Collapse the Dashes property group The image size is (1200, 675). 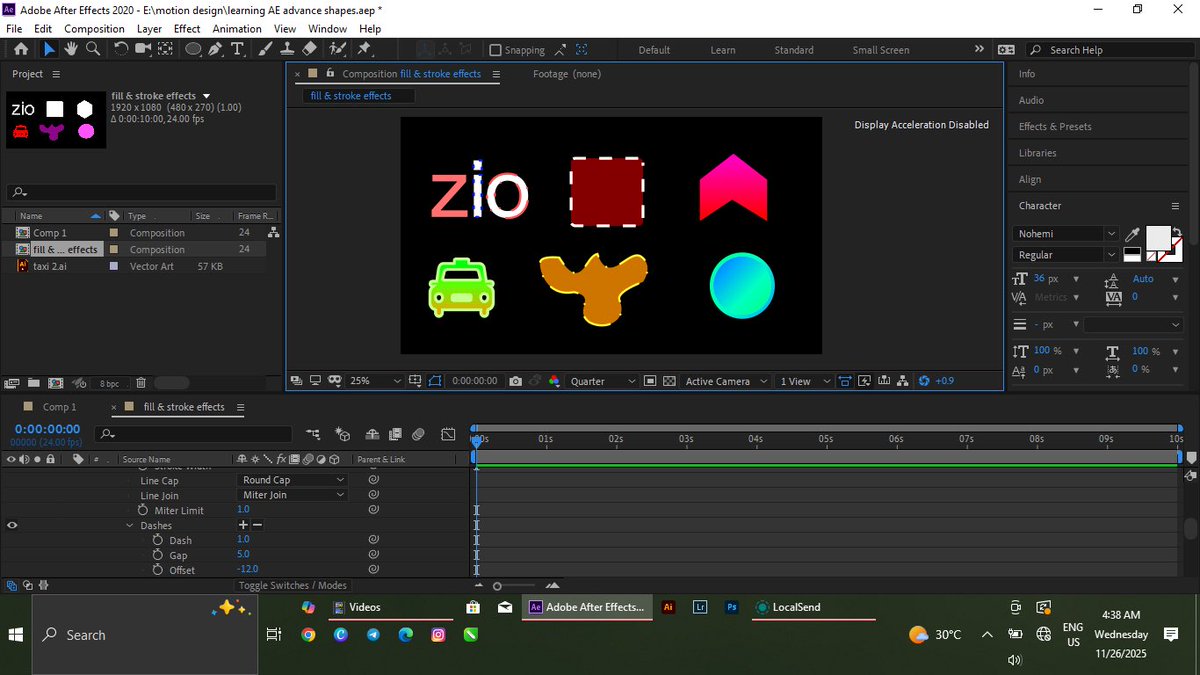[x=129, y=525]
